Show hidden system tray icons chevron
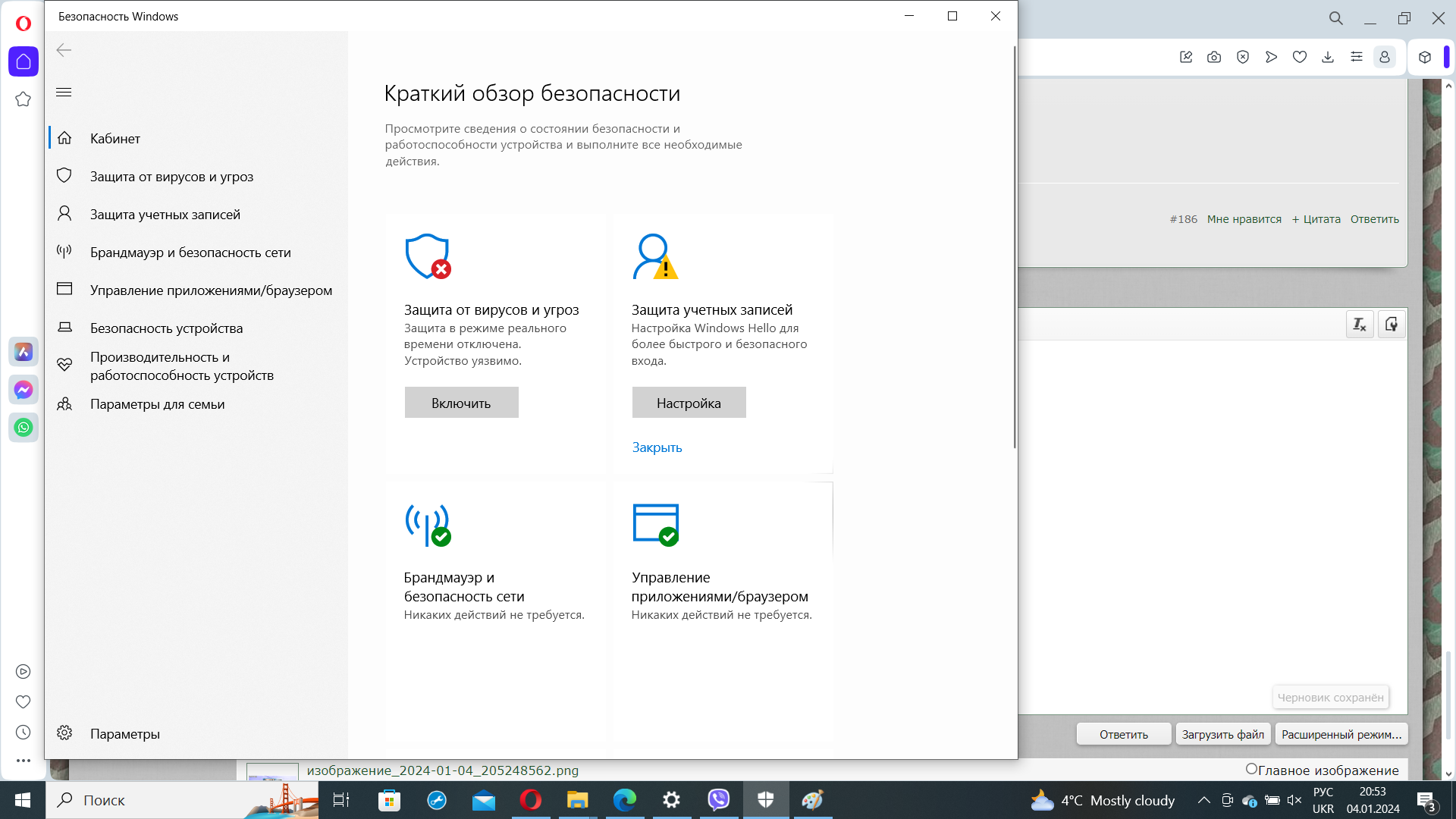The image size is (1456, 819). point(1203,800)
